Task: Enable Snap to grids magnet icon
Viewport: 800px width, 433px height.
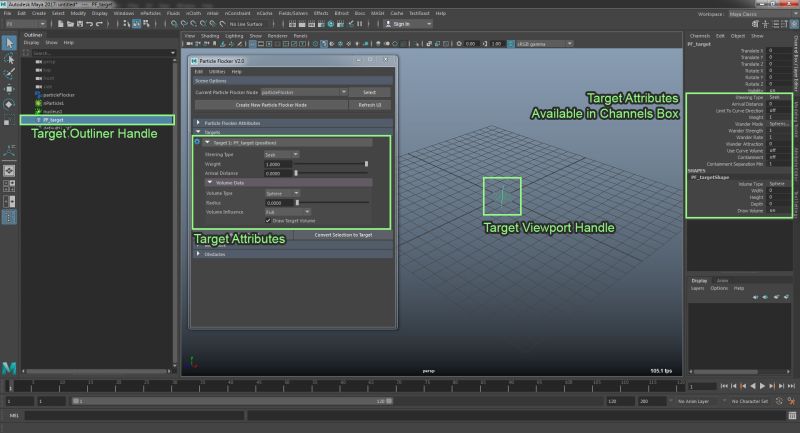Action: [x=174, y=24]
